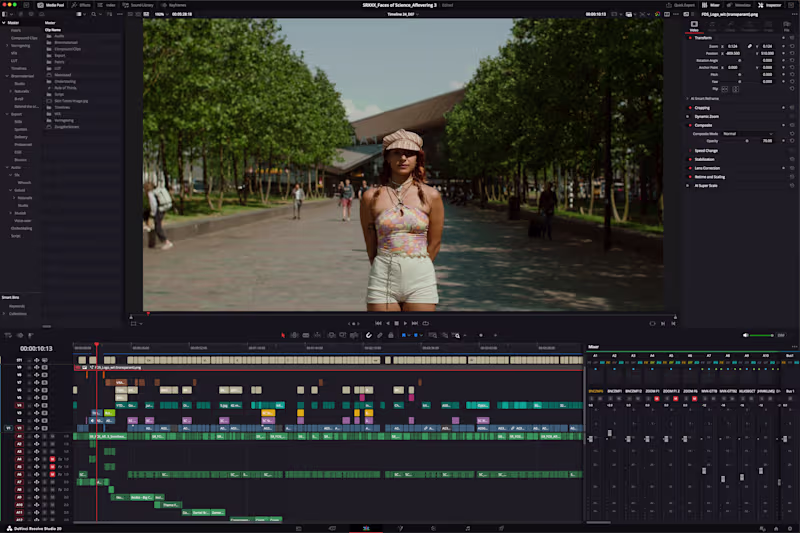Open the Metadata panel
The width and height of the screenshot is (800, 533).
(739, 5)
